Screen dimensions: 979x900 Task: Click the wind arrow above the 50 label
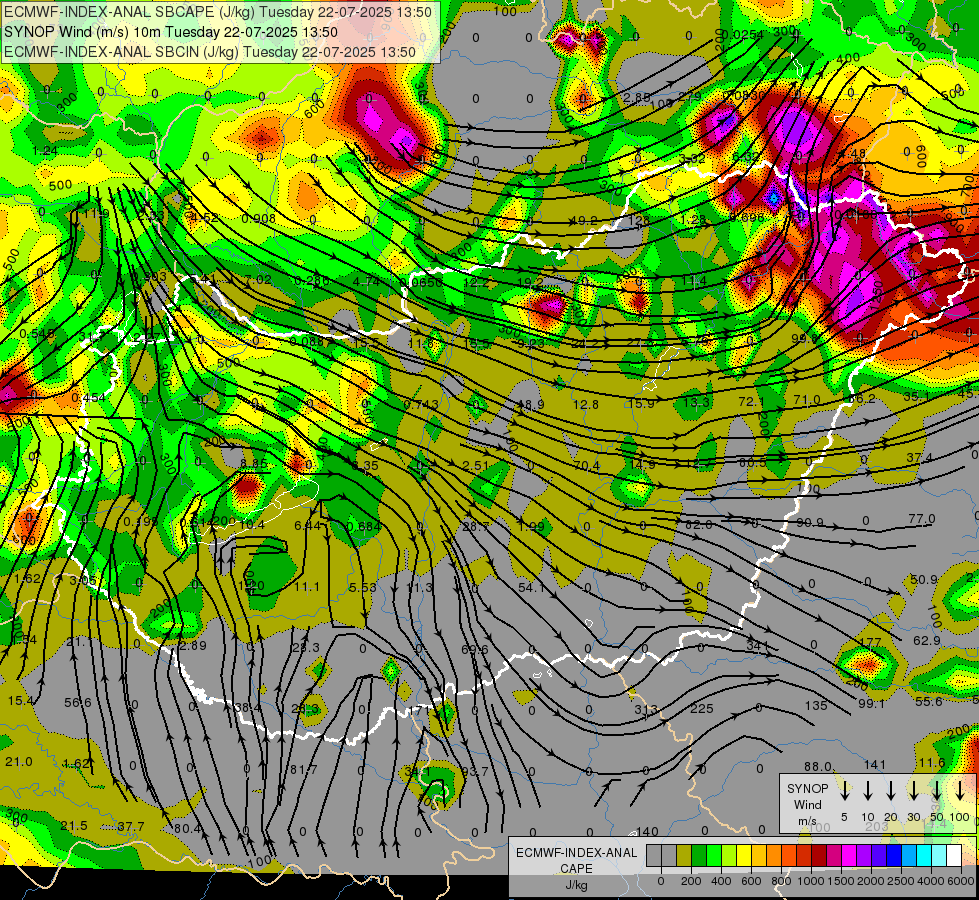(937, 790)
